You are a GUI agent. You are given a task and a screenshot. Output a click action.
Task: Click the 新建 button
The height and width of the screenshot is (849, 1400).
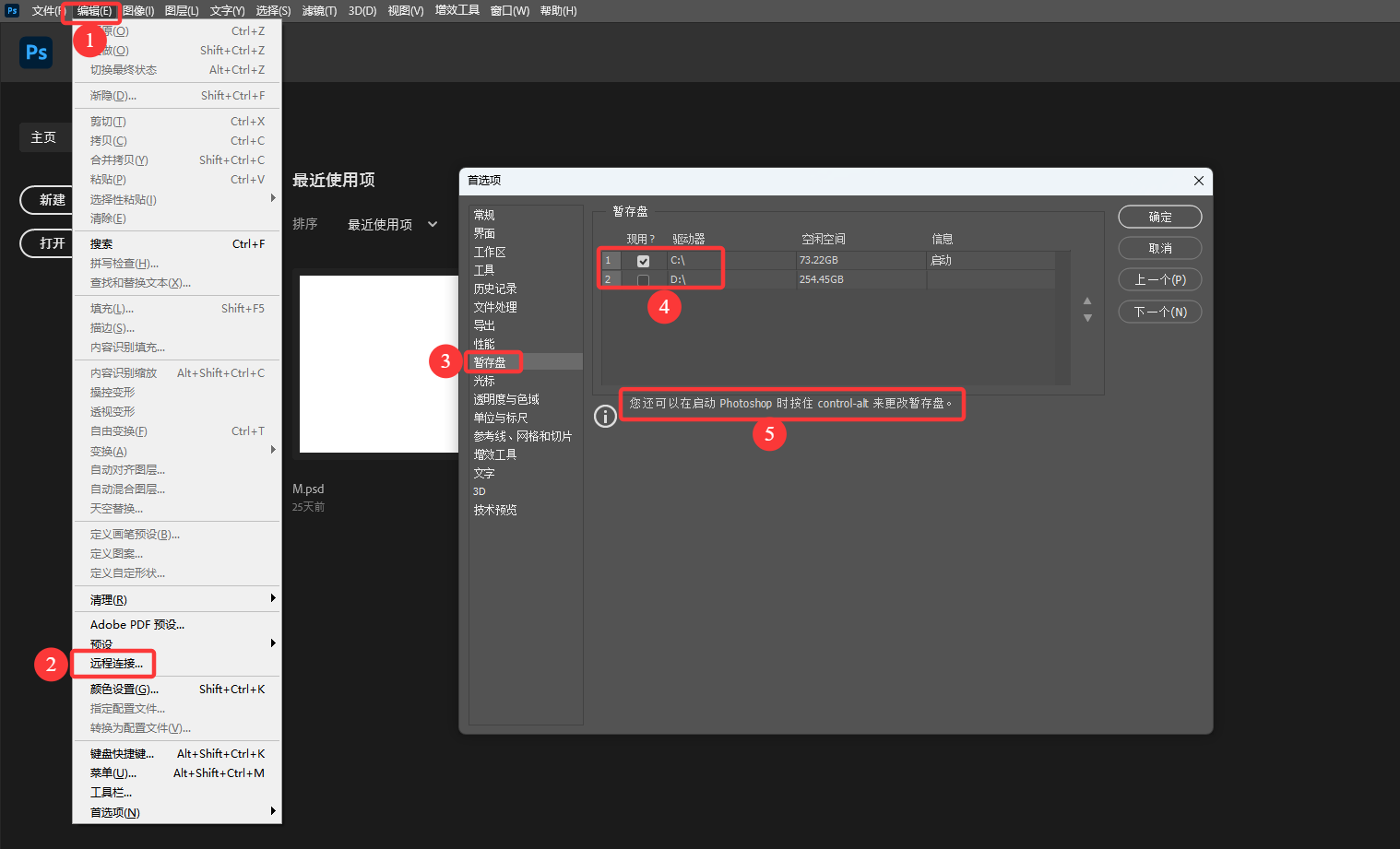48,200
